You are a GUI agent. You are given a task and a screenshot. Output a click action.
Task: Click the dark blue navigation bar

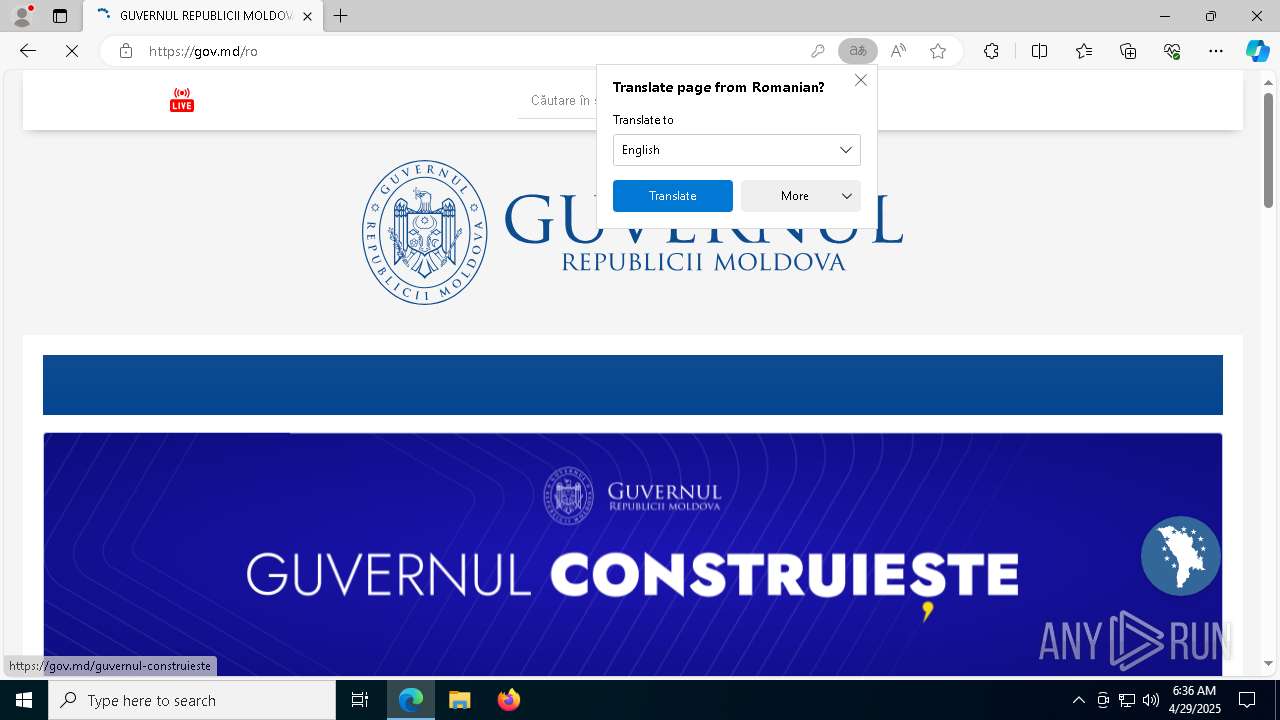[632, 385]
